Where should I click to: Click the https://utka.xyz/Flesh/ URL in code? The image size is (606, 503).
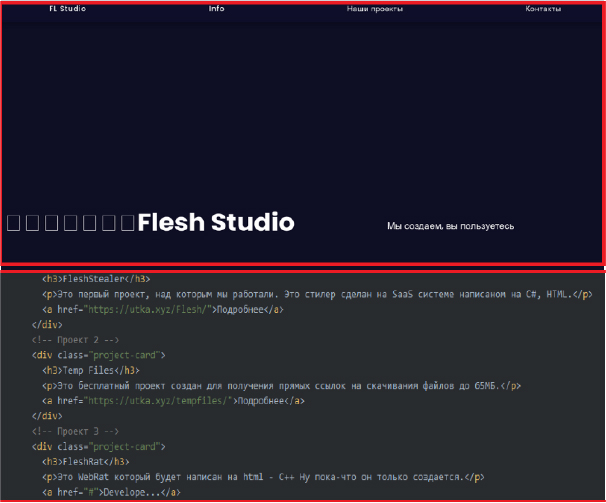click(150, 310)
